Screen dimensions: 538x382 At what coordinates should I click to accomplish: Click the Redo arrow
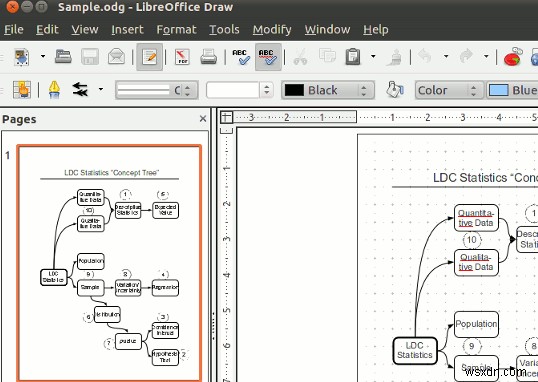click(466, 56)
